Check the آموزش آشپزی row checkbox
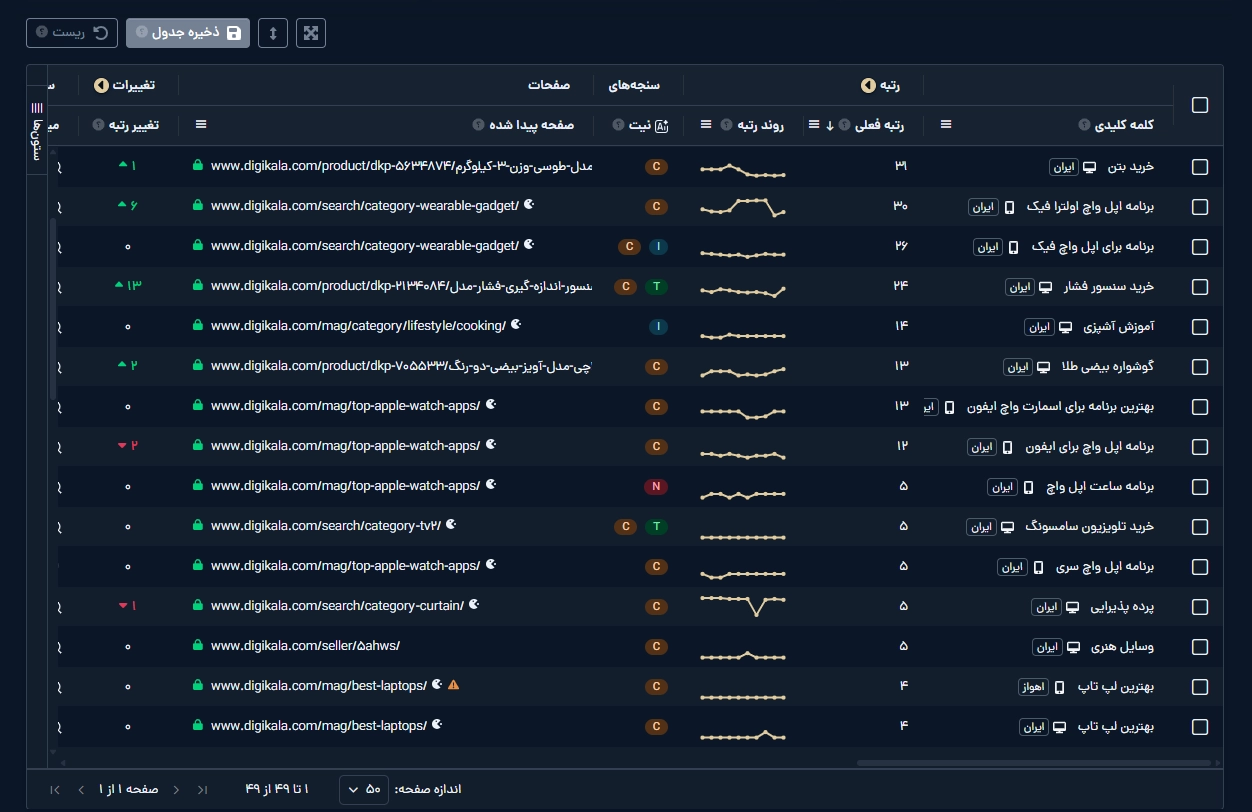This screenshot has width=1252, height=812. click(x=1200, y=327)
